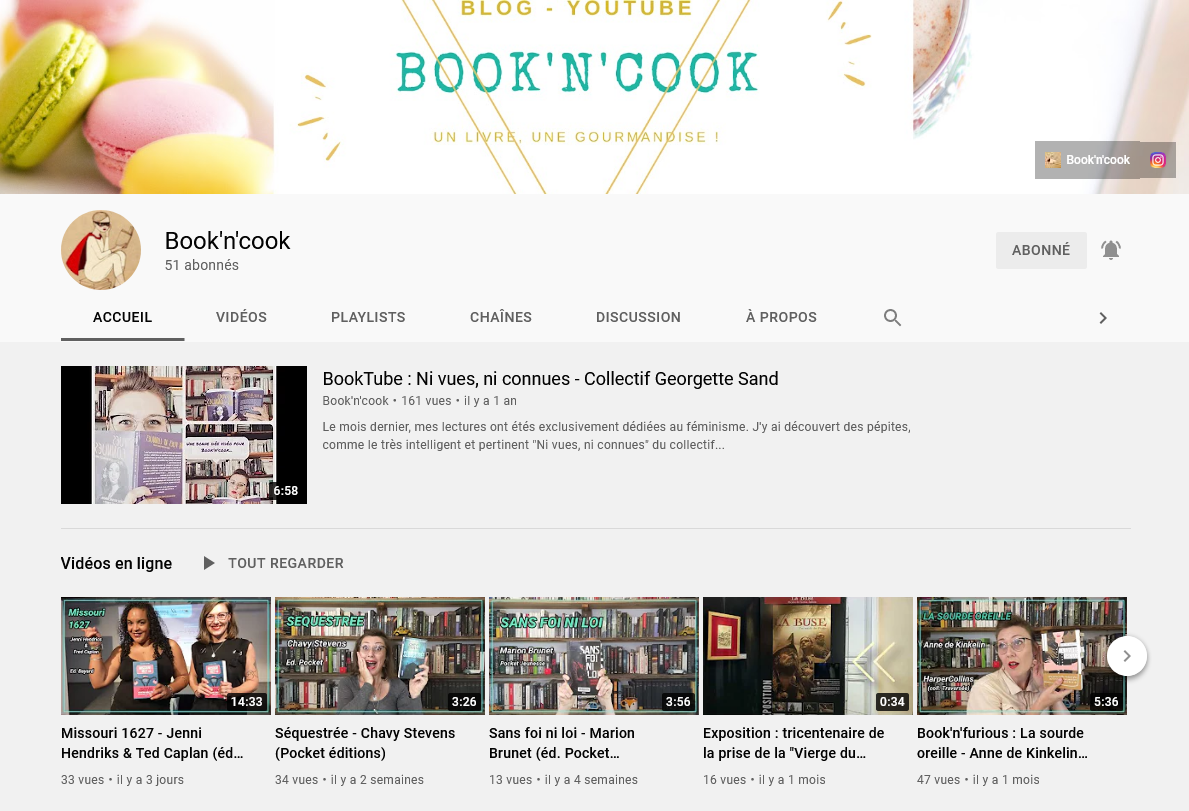
Task: Play the Séquestrée Chevy Stevens video thumbnail
Action: point(380,656)
